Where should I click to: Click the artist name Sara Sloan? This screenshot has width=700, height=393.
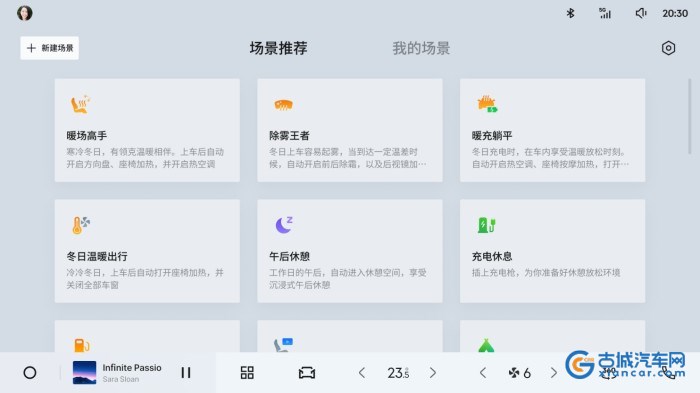121,379
